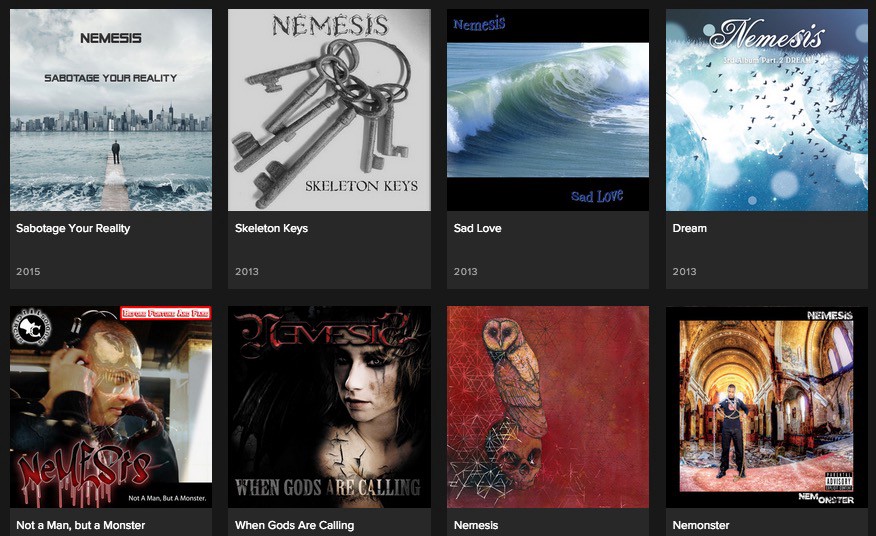The image size is (876, 536).
Task: Click the 2013 year under Dream
Action: coord(684,272)
